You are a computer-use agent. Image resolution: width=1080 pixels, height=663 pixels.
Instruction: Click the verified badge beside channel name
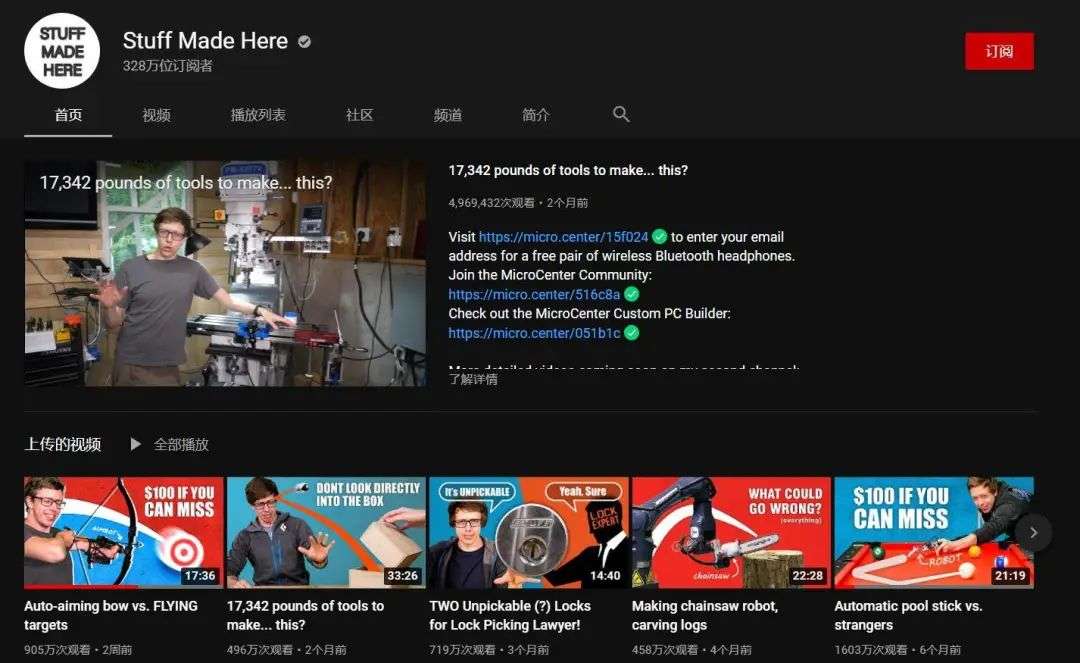coord(304,42)
